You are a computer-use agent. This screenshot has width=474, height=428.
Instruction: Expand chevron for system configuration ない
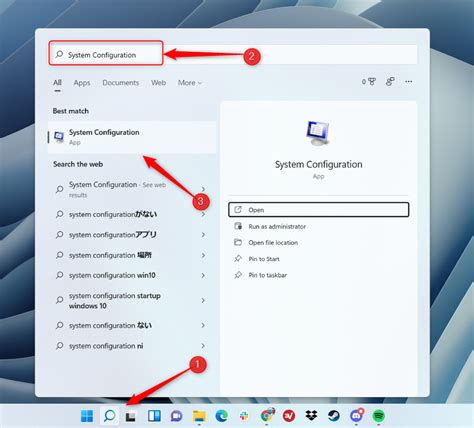[203, 325]
